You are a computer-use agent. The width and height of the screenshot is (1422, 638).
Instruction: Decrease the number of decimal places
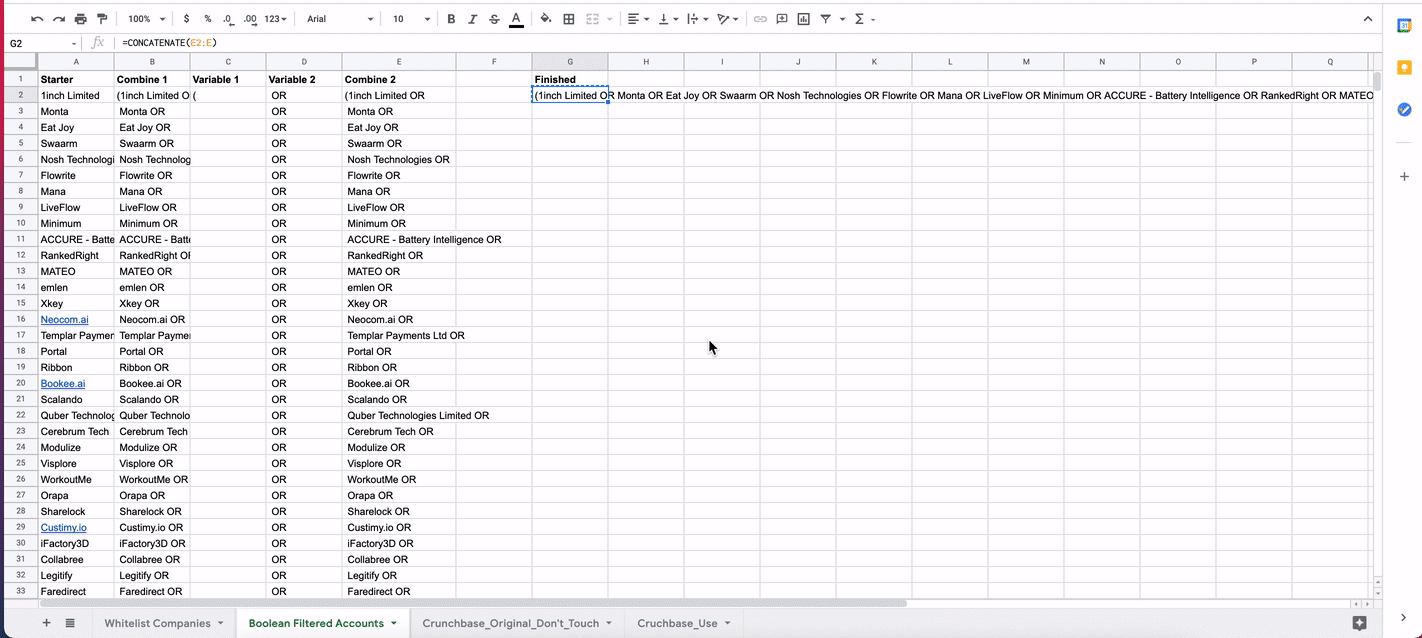coord(229,19)
